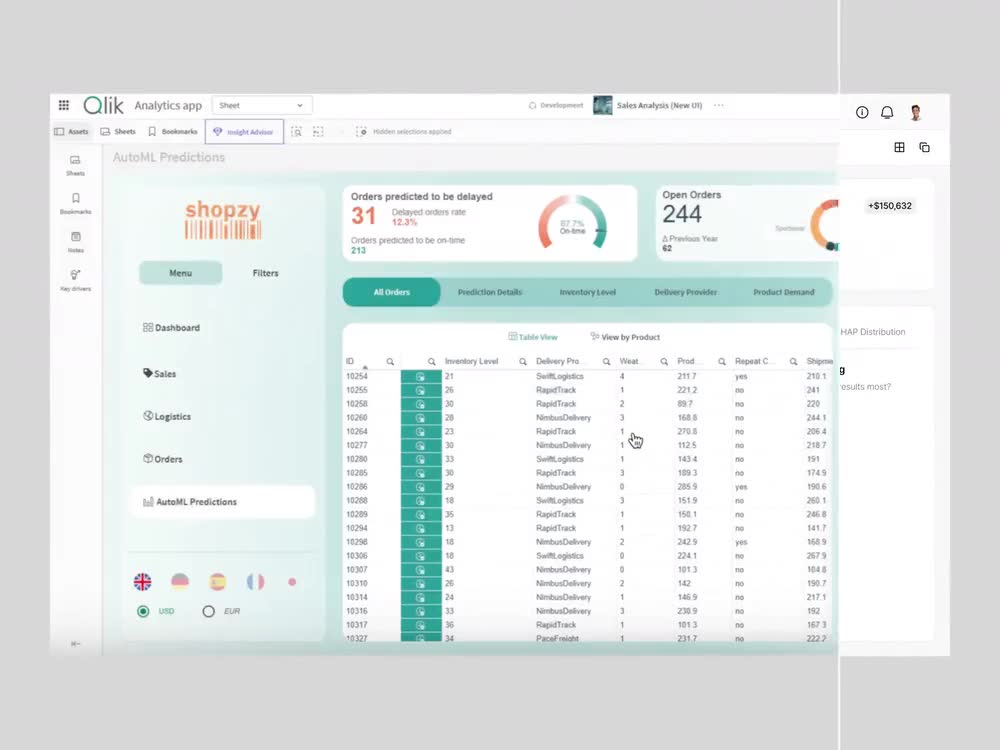Switch to grid view icon in right window

(899, 147)
